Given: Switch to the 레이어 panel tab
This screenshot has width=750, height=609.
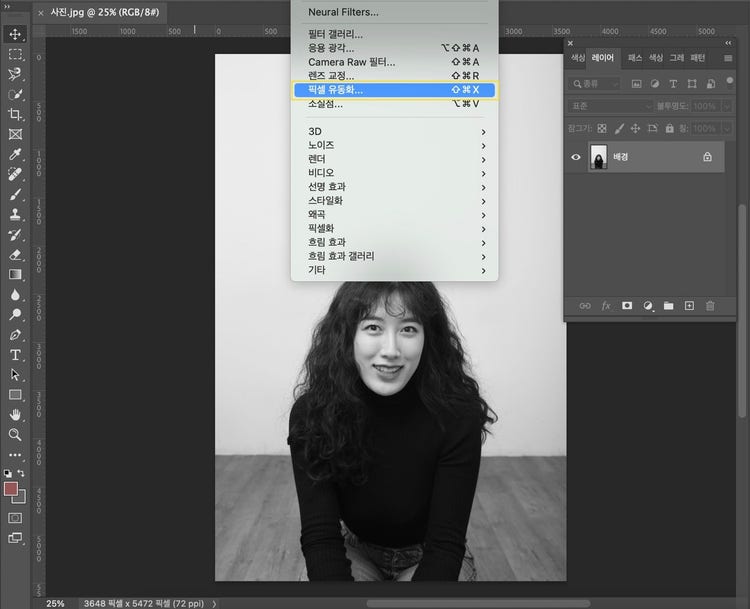Looking at the screenshot, I should pyautogui.click(x=603, y=58).
